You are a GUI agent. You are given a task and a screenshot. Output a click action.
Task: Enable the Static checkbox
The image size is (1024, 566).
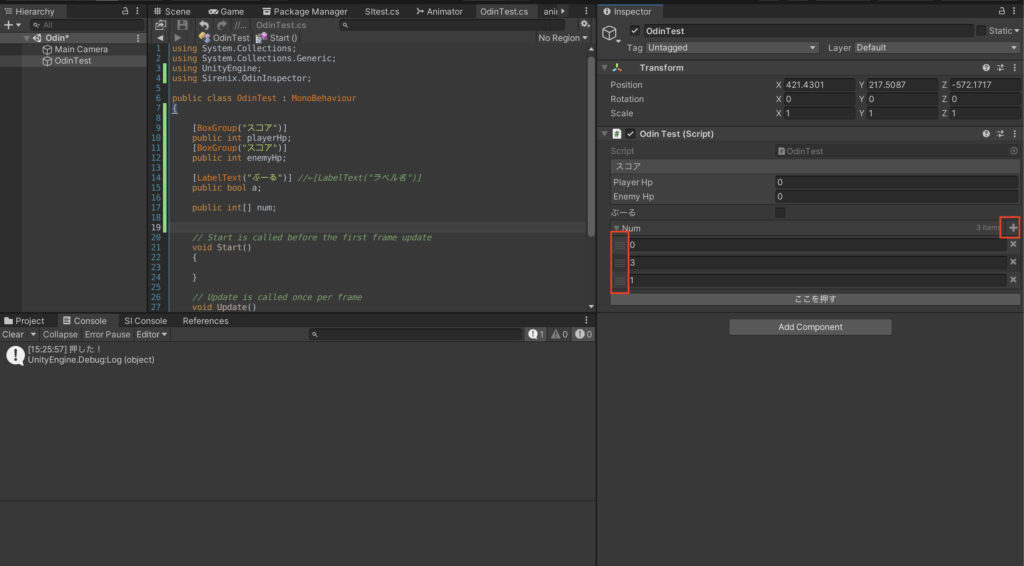pyautogui.click(x=981, y=31)
